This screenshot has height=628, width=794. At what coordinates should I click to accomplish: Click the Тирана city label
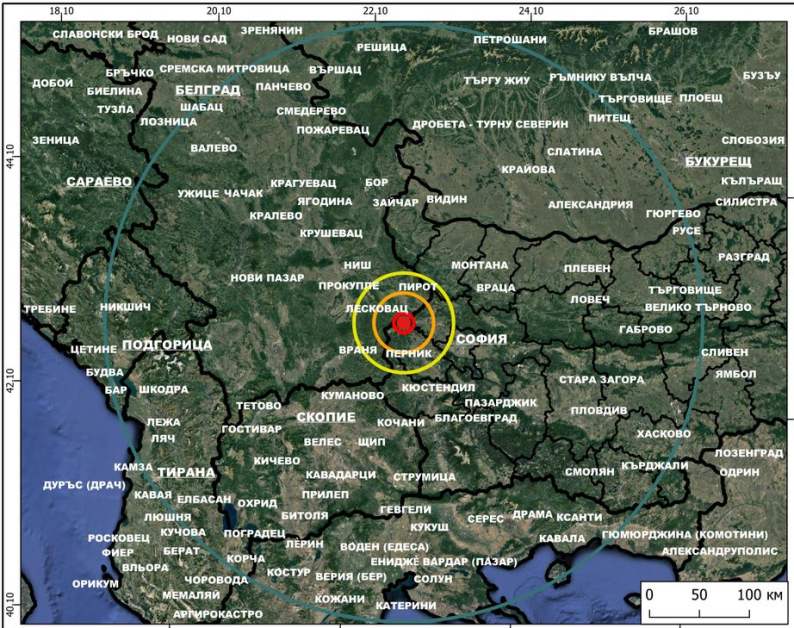pos(185,472)
